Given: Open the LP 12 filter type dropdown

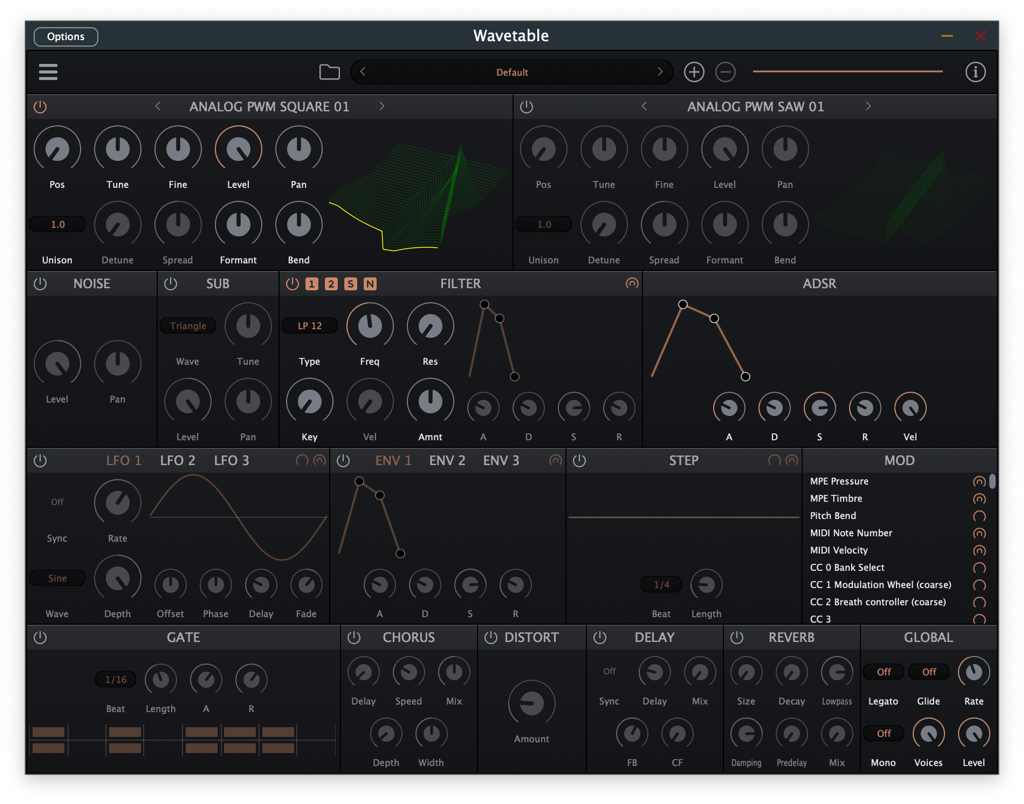Looking at the screenshot, I should tap(309, 325).
